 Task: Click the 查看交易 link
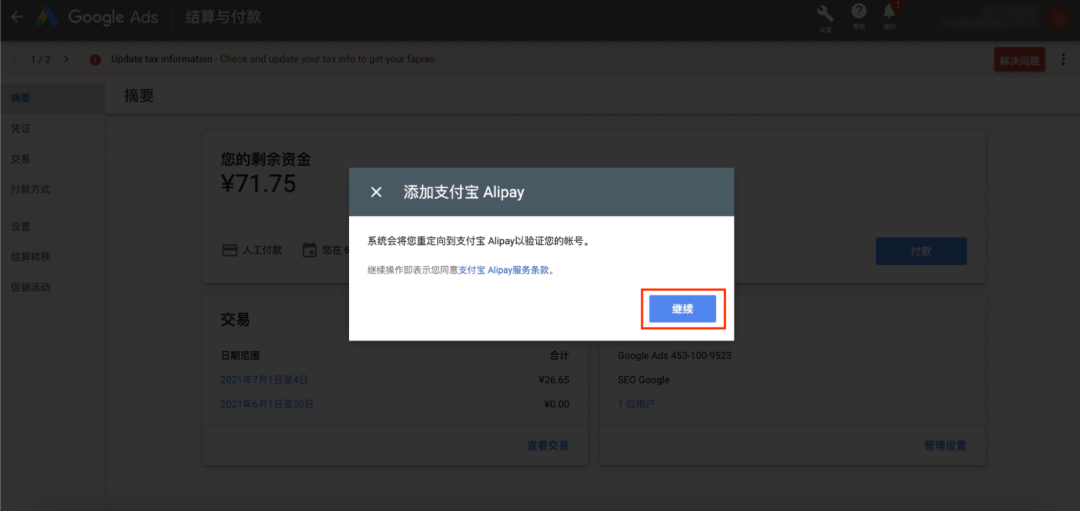[x=548, y=446]
